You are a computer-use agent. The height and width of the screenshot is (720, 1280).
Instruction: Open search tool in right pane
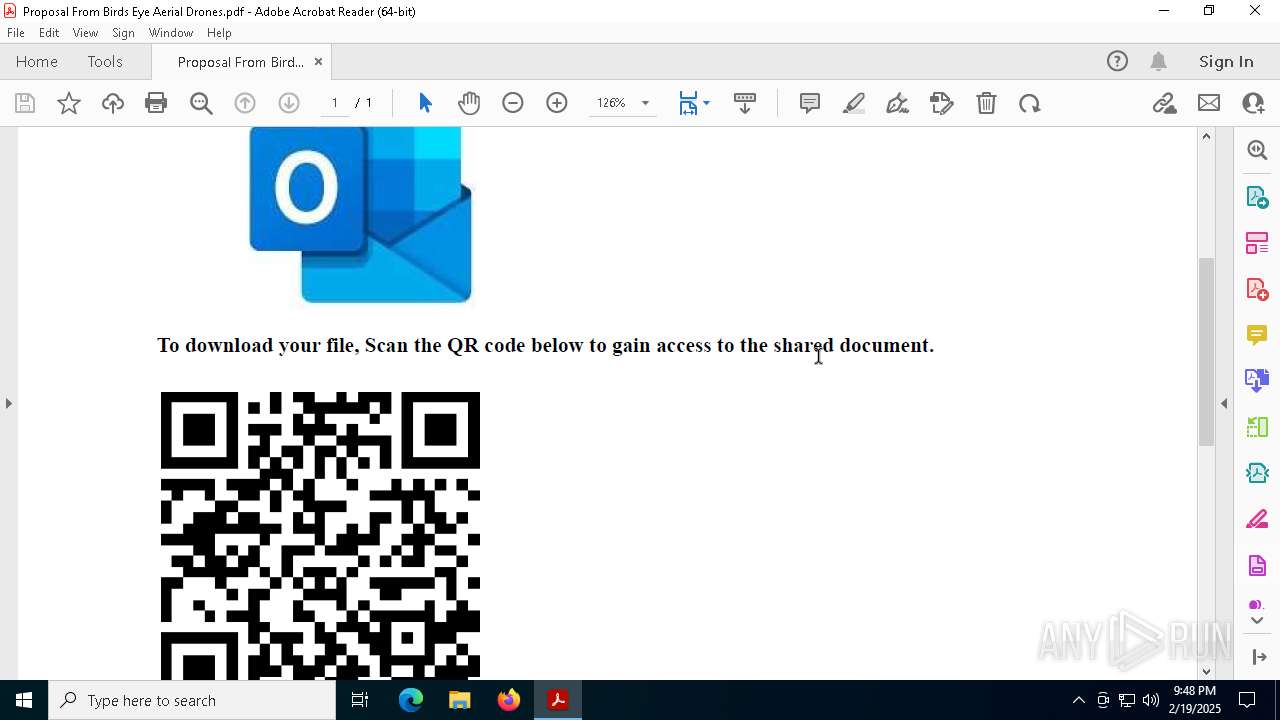pos(1257,150)
